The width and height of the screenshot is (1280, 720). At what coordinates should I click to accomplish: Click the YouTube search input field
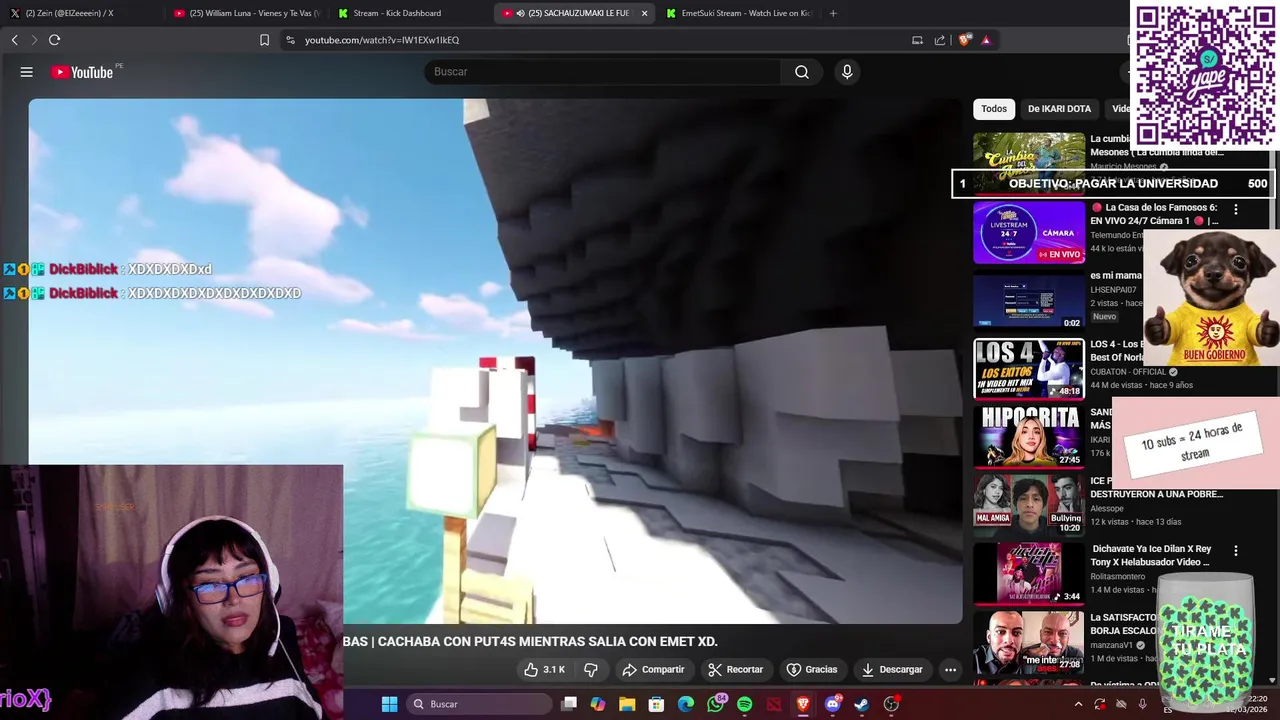(603, 72)
